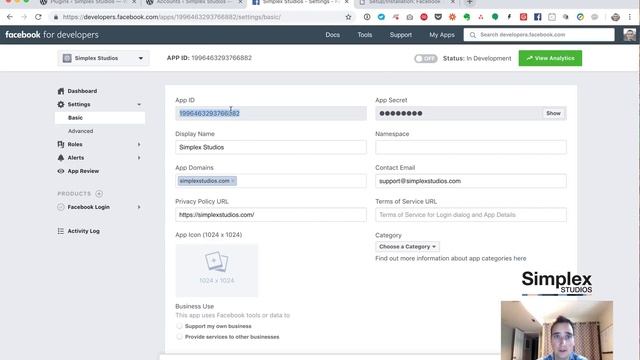Open Choose a Category dropdown
Viewport: 640px width, 360px height.
pos(407,247)
